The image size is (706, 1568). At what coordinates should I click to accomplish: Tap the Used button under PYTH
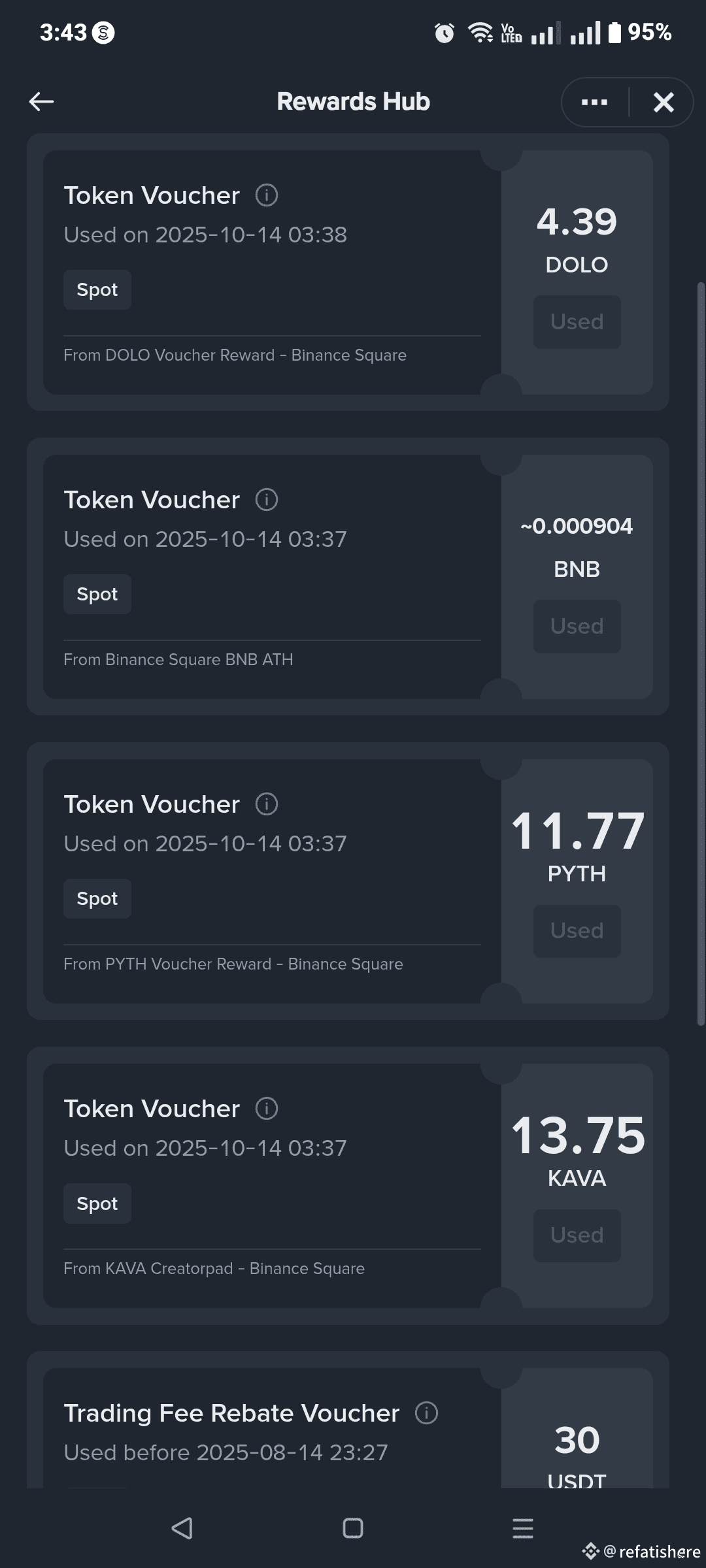pyautogui.click(x=577, y=930)
